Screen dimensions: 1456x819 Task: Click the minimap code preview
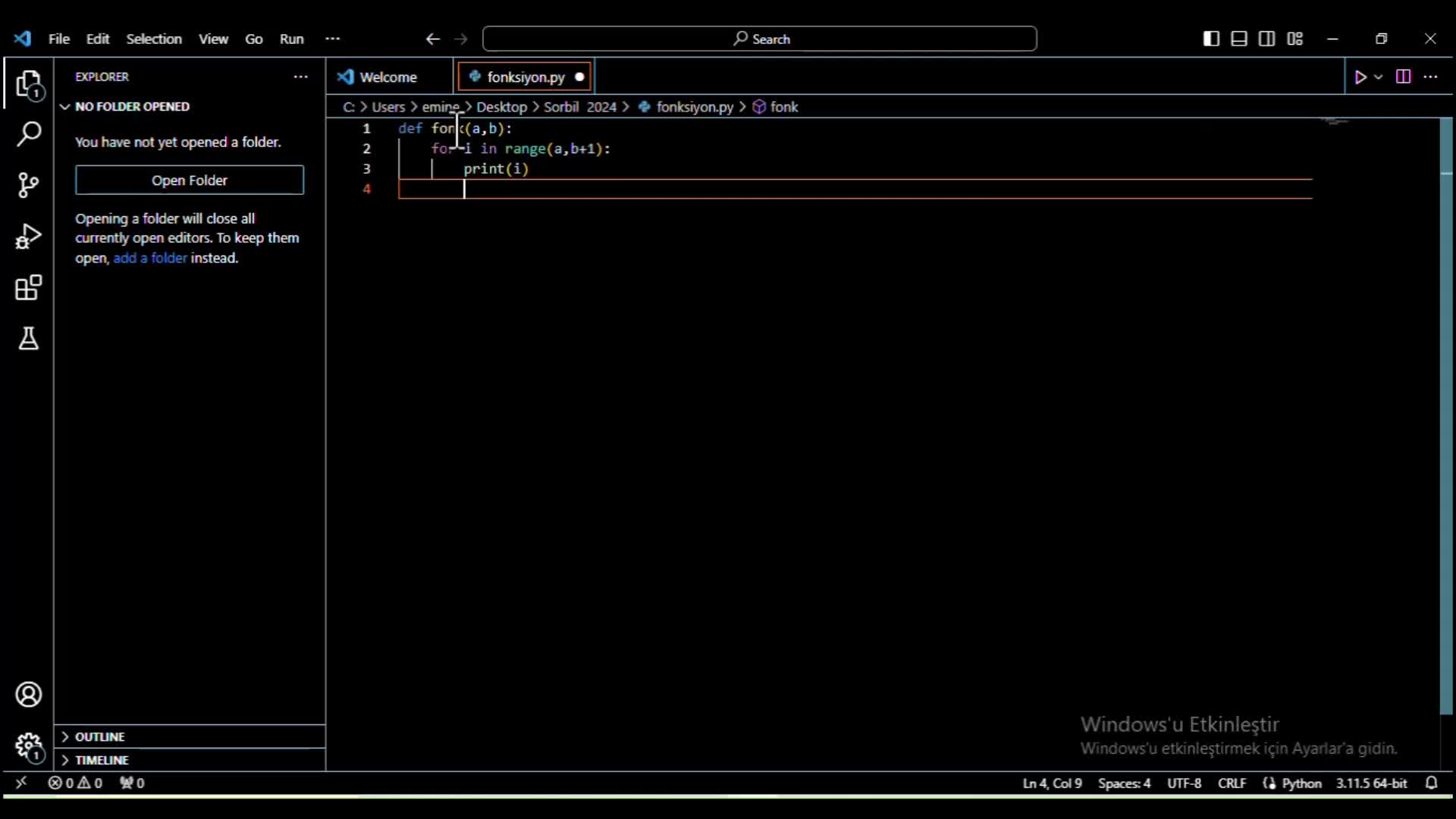point(1335,121)
